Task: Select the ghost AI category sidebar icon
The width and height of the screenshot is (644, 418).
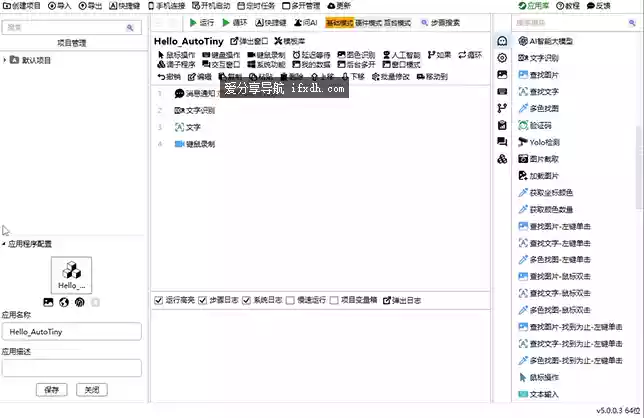Action: tap(502, 41)
